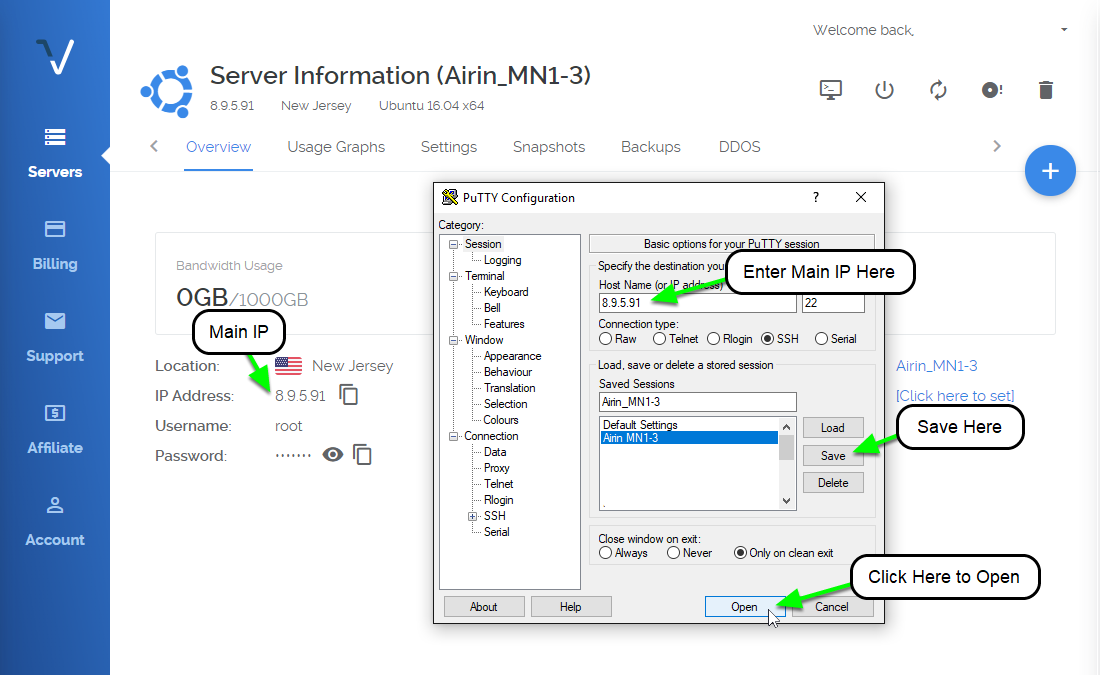Switch to the DDOS tab
The image size is (1100, 675).
point(739,147)
